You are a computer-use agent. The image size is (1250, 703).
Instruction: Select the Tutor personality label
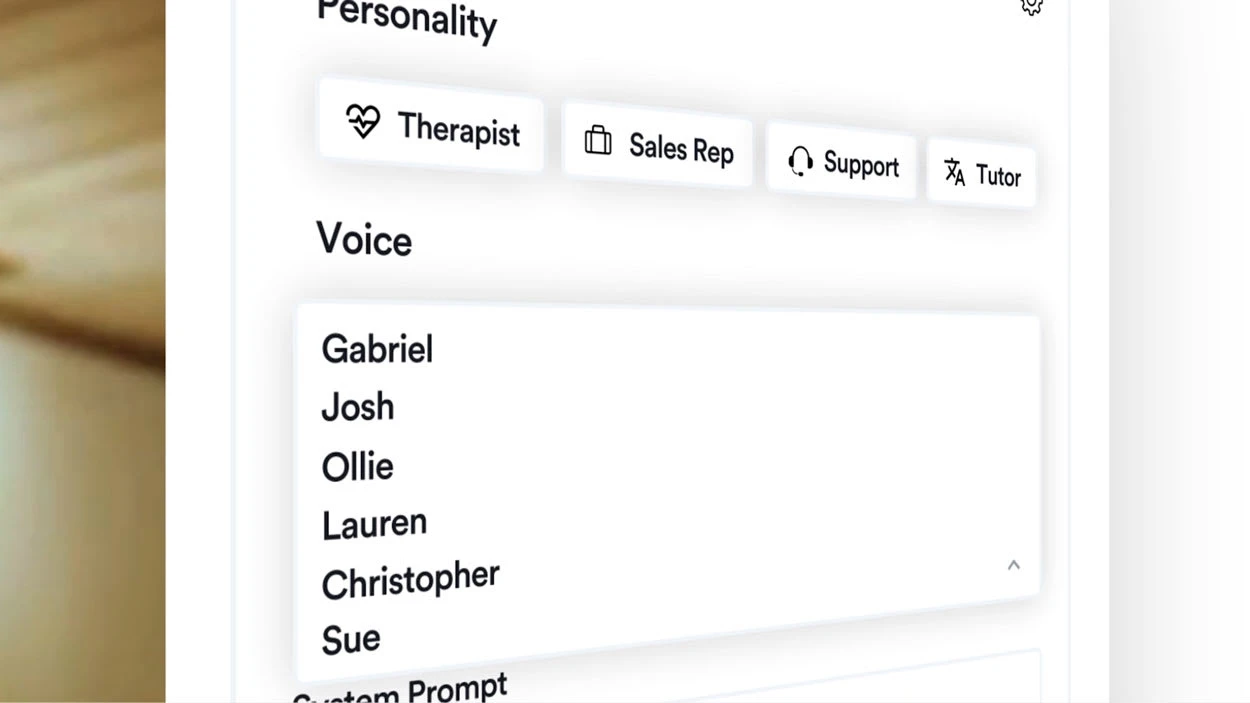[998, 176]
